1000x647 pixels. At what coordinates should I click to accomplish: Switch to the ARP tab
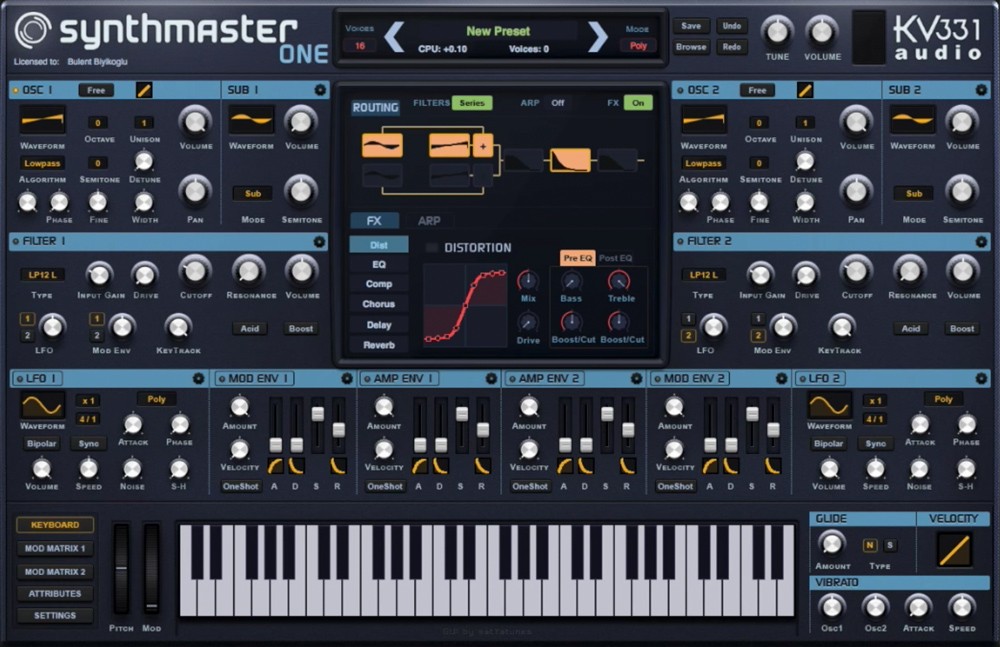pyautogui.click(x=429, y=221)
